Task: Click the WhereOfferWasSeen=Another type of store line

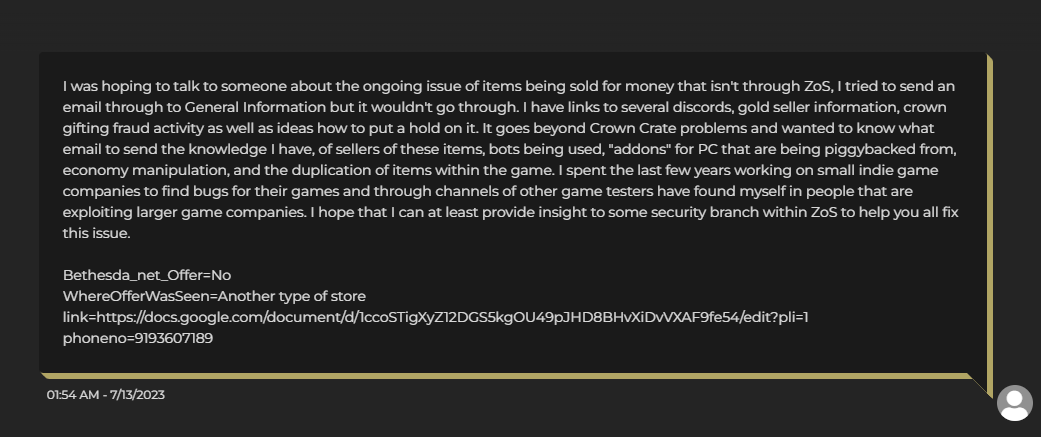Action: pyautogui.click(x=214, y=296)
